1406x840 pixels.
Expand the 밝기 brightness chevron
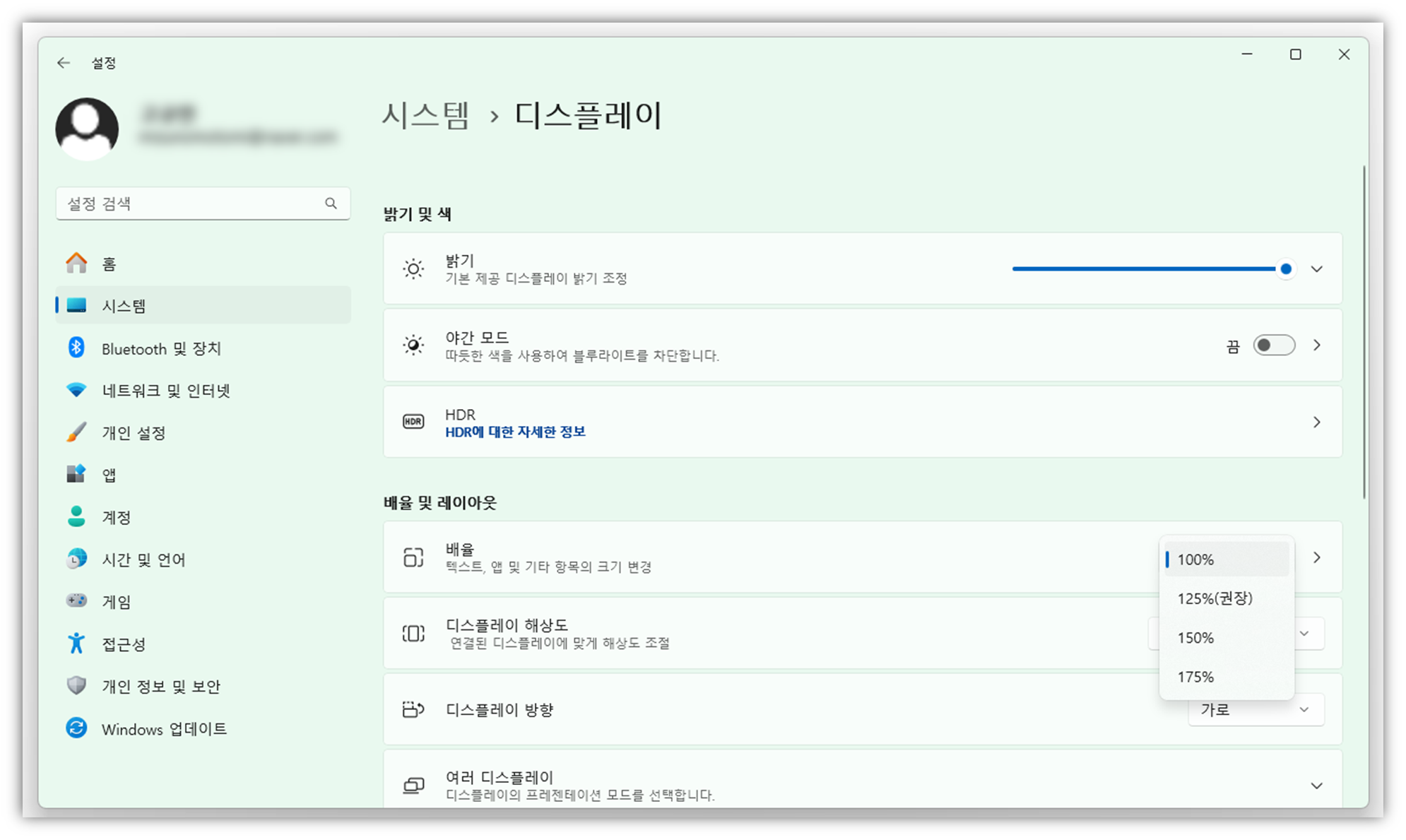(1316, 268)
